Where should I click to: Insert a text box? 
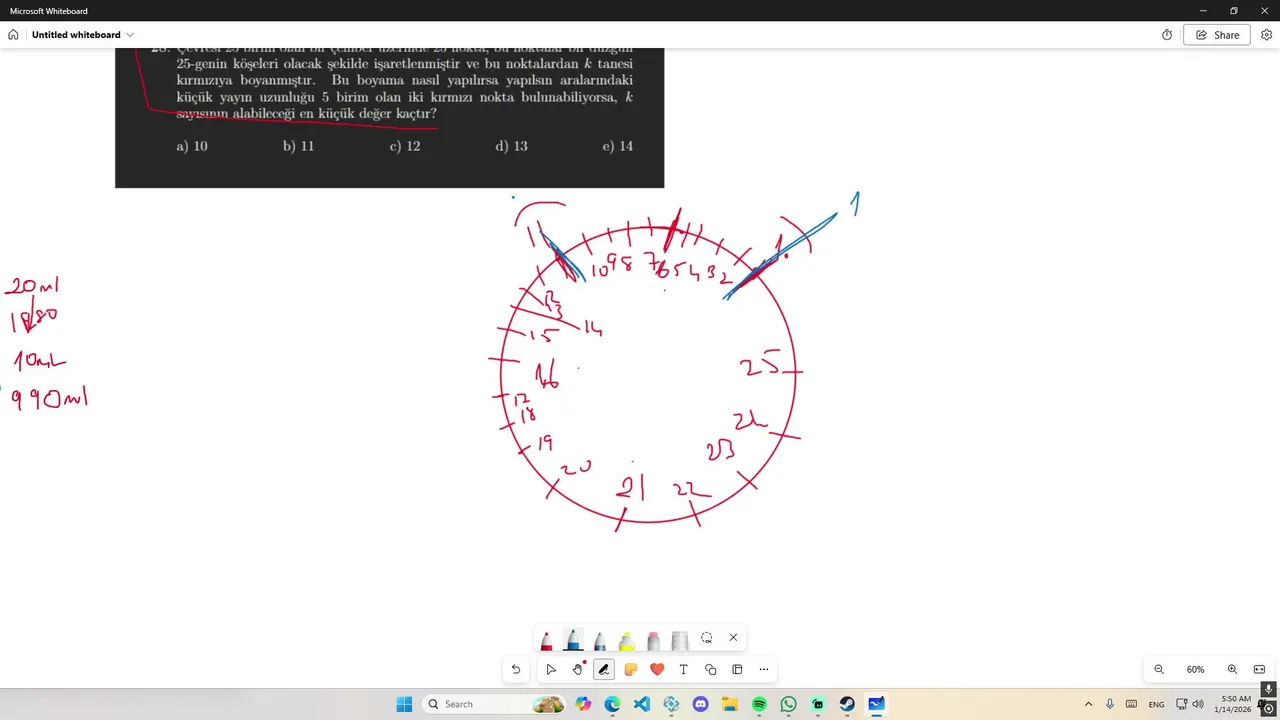click(x=684, y=670)
